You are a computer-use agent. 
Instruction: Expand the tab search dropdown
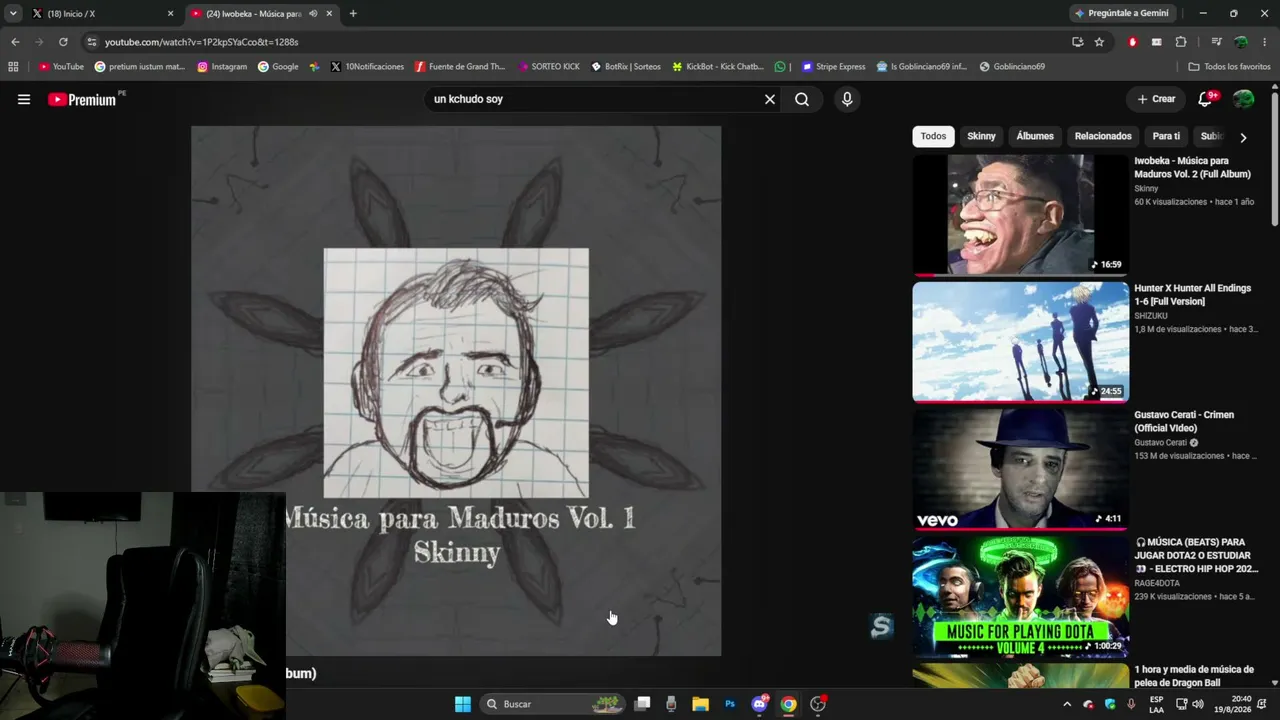(13, 13)
